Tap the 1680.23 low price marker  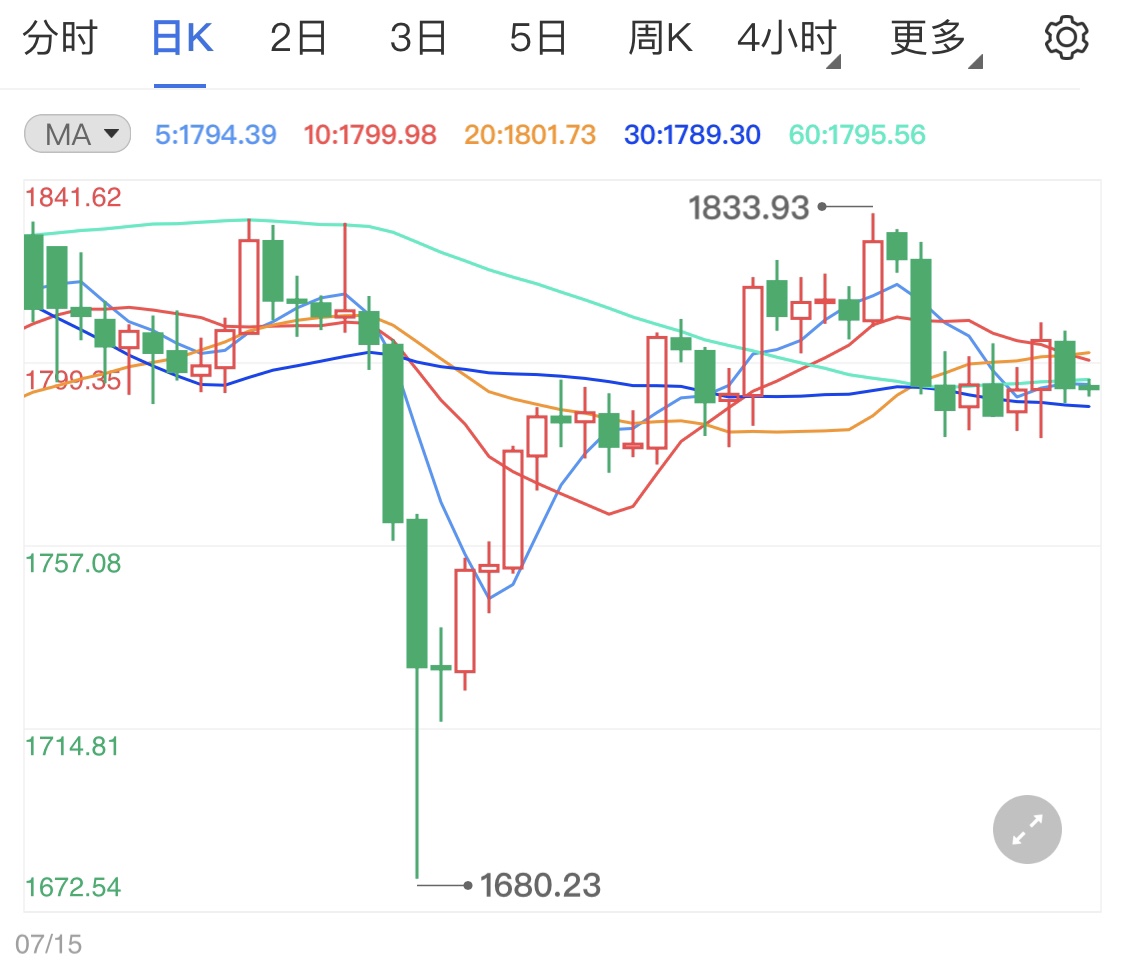click(x=541, y=886)
